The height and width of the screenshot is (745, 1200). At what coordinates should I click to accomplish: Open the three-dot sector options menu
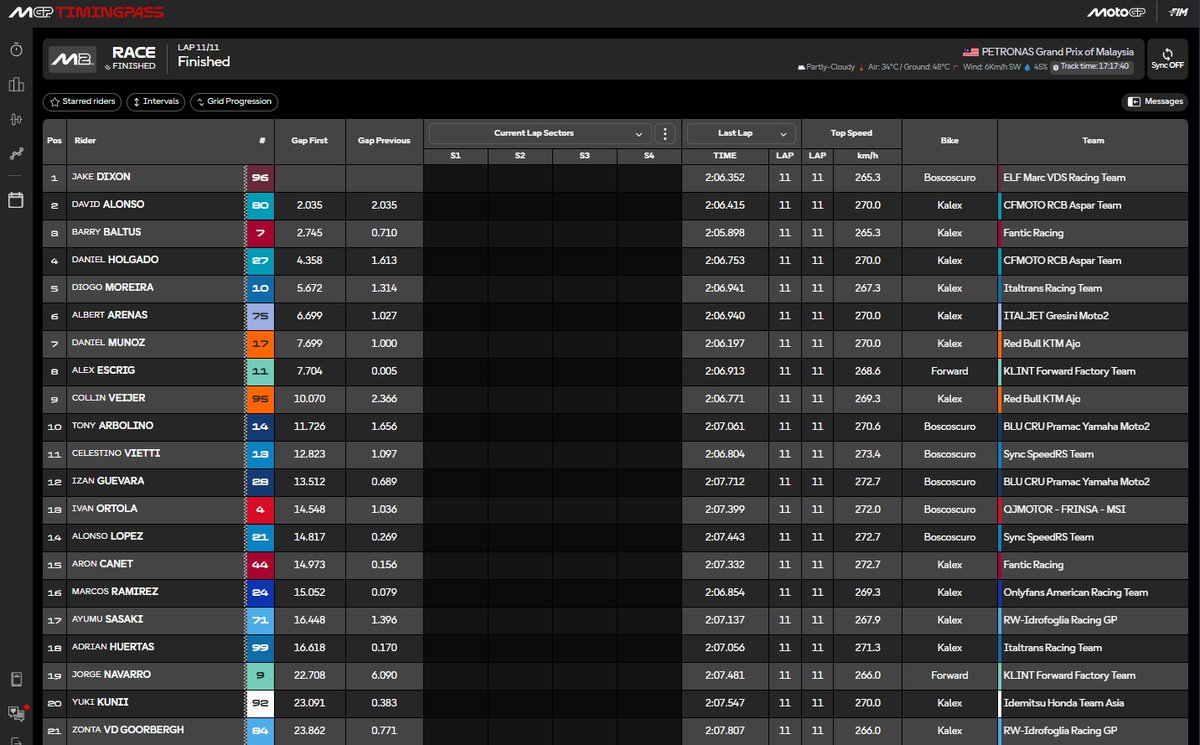click(666, 133)
